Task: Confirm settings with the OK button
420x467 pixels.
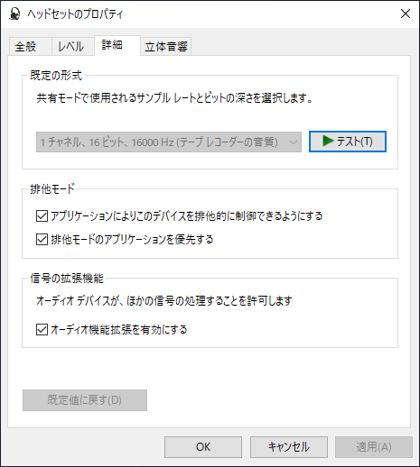Action: point(203,447)
